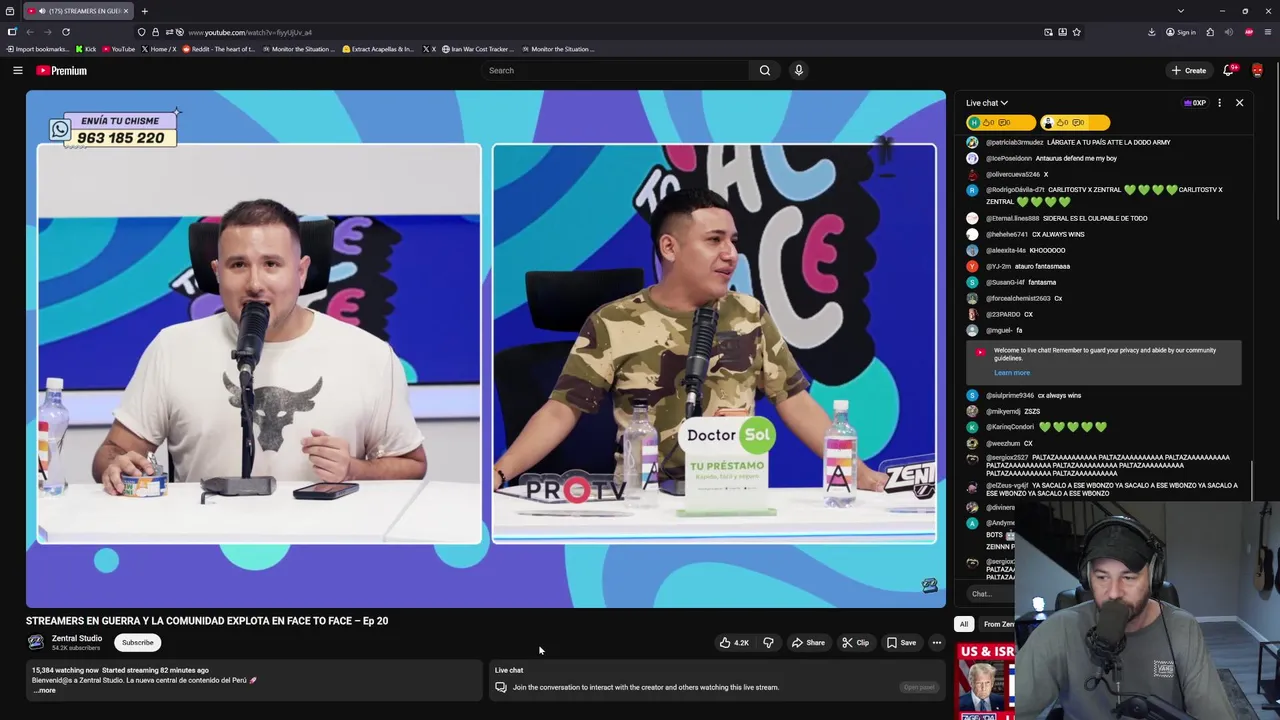The width and height of the screenshot is (1280, 720).
Task: Open the browser application menu
Action: (1268, 32)
